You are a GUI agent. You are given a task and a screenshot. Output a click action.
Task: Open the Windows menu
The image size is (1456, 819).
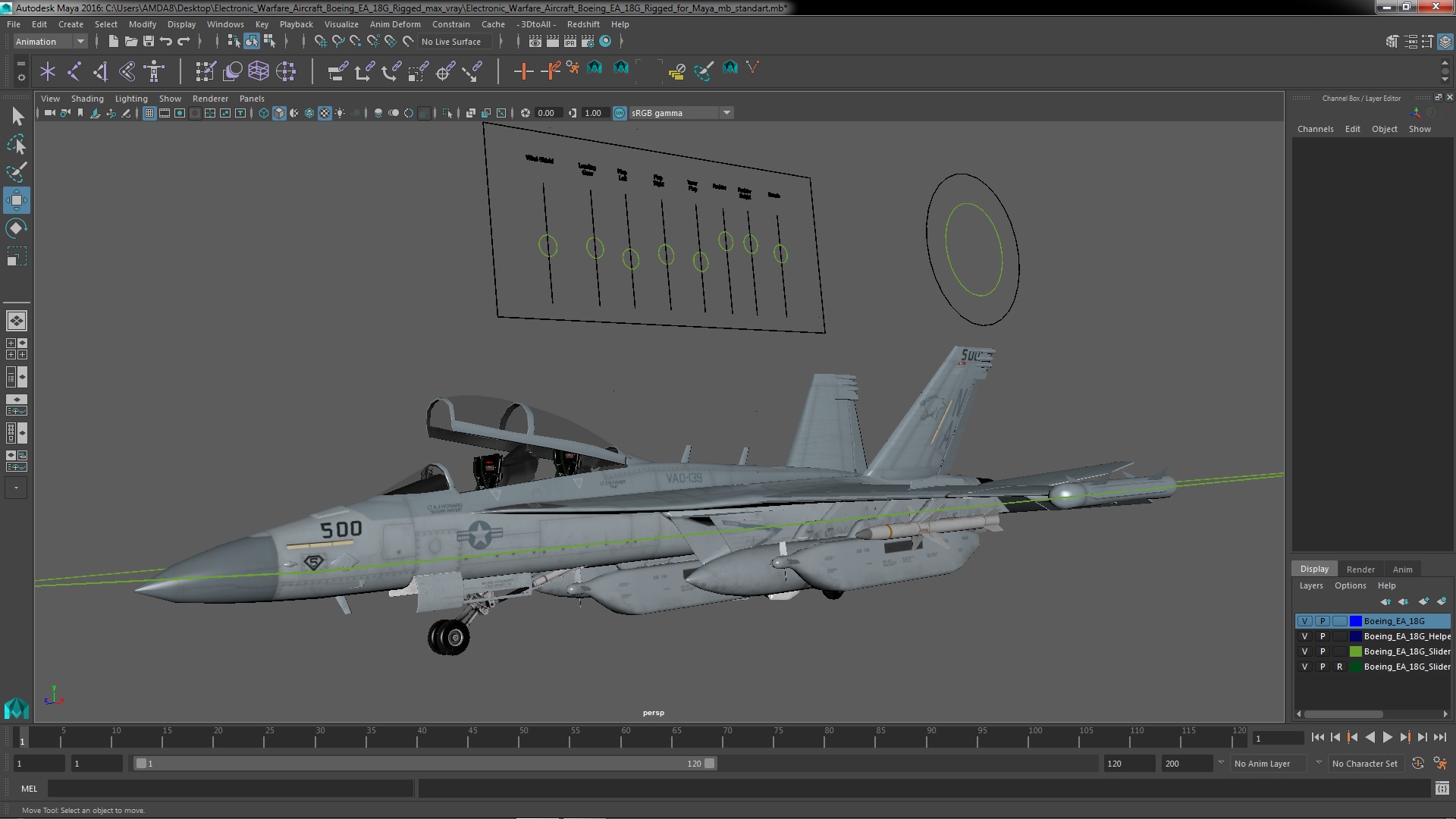click(225, 24)
